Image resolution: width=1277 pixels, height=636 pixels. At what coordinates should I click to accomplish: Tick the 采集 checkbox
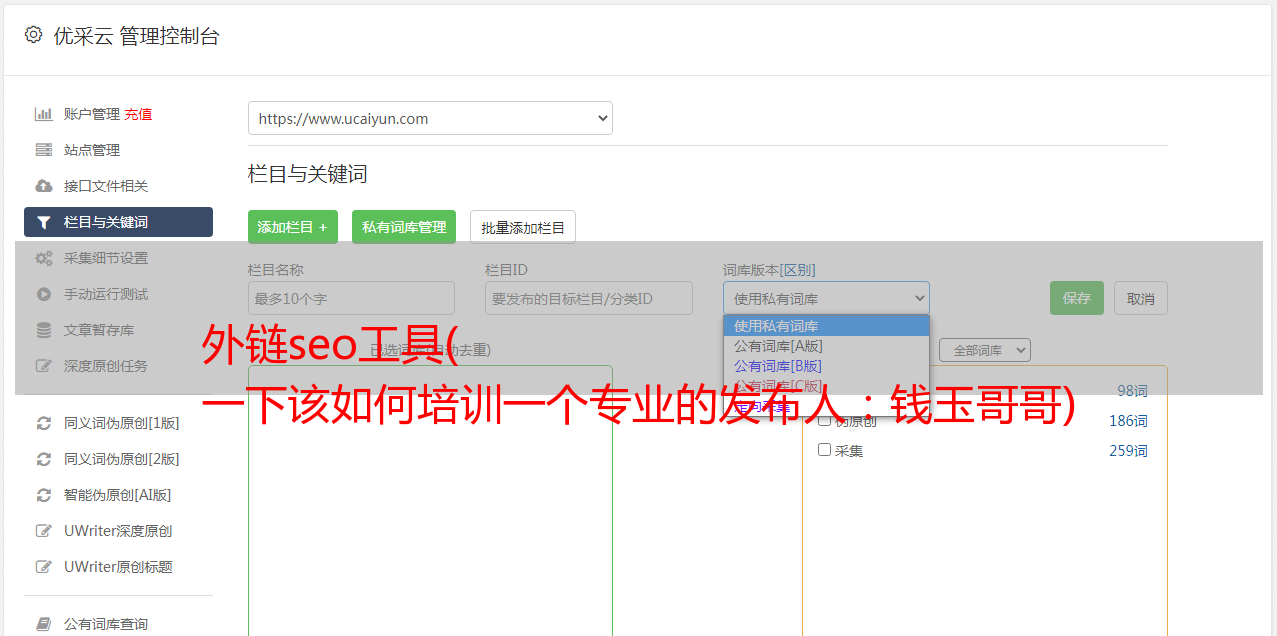[825, 450]
